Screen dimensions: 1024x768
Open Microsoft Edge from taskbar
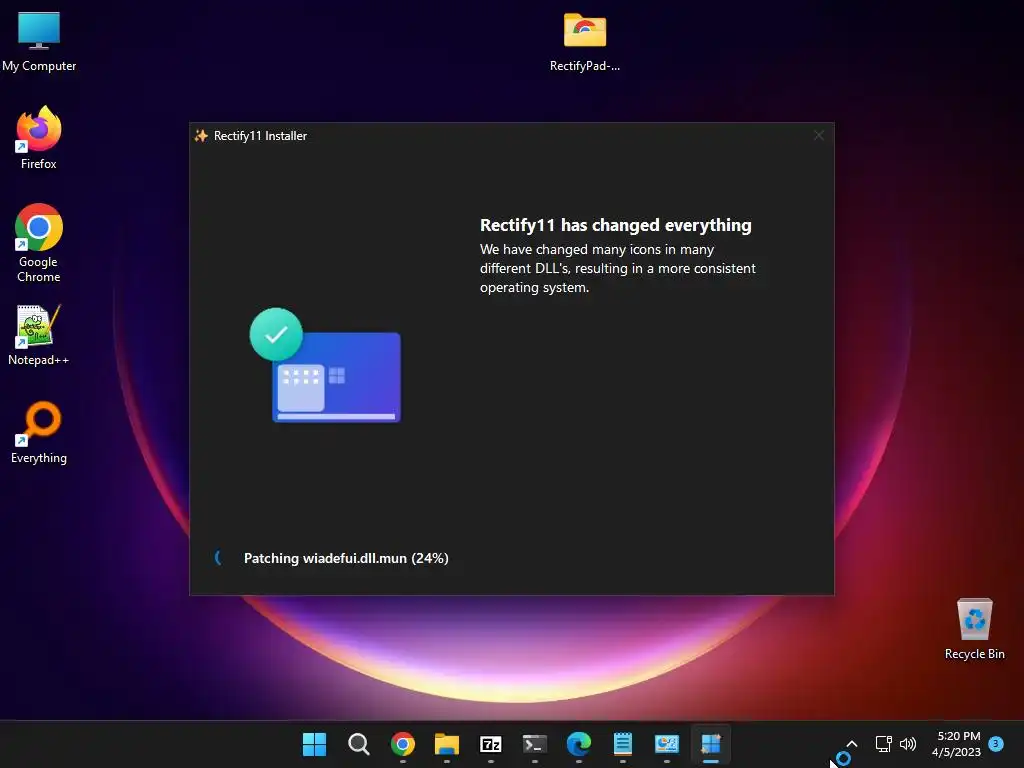pos(579,744)
